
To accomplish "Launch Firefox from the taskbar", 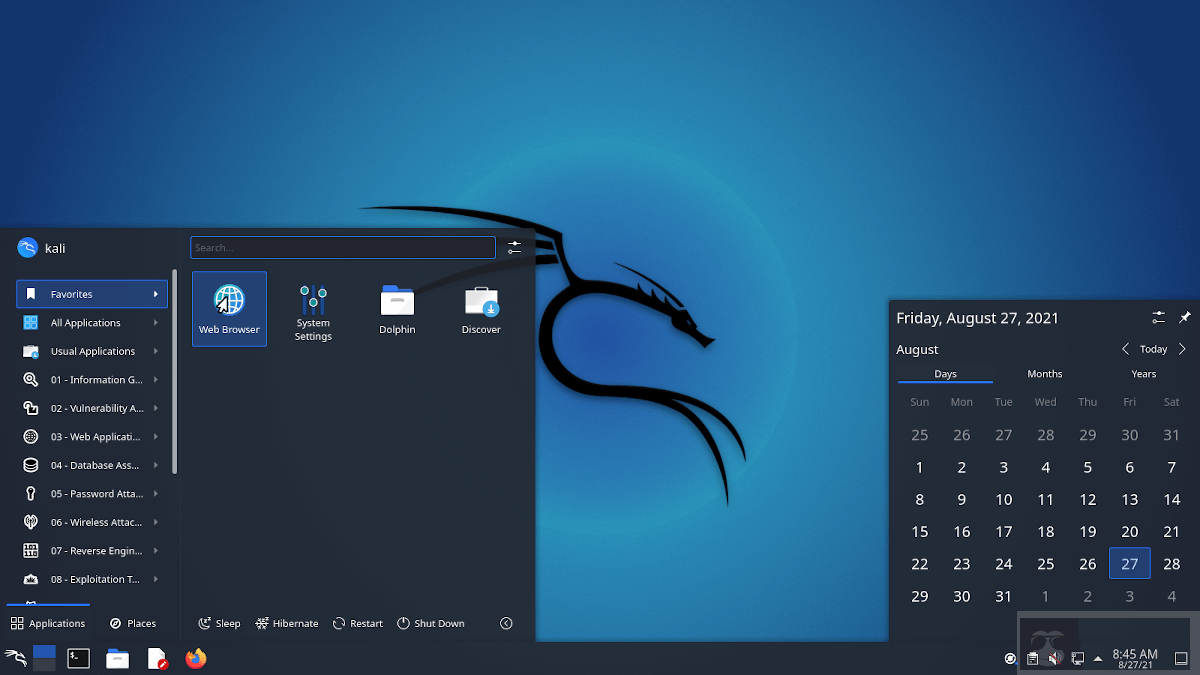I will click(x=196, y=658).
